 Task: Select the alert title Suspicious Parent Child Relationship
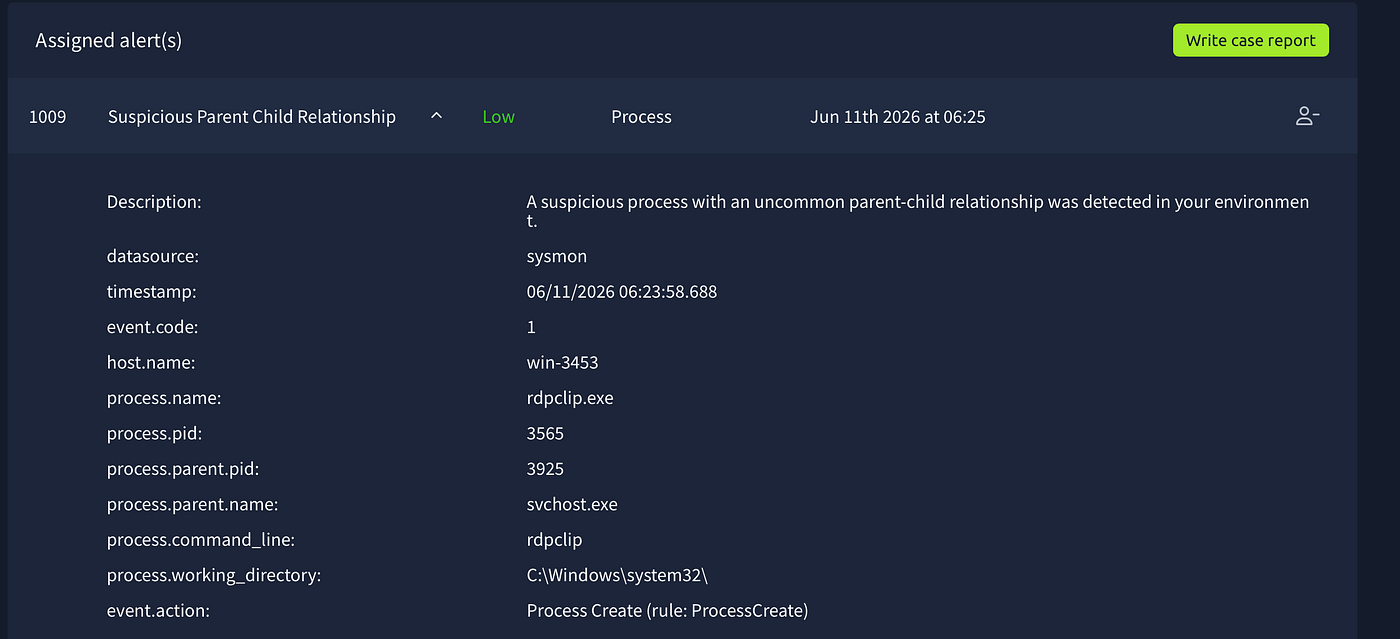(x=252, y=117)
